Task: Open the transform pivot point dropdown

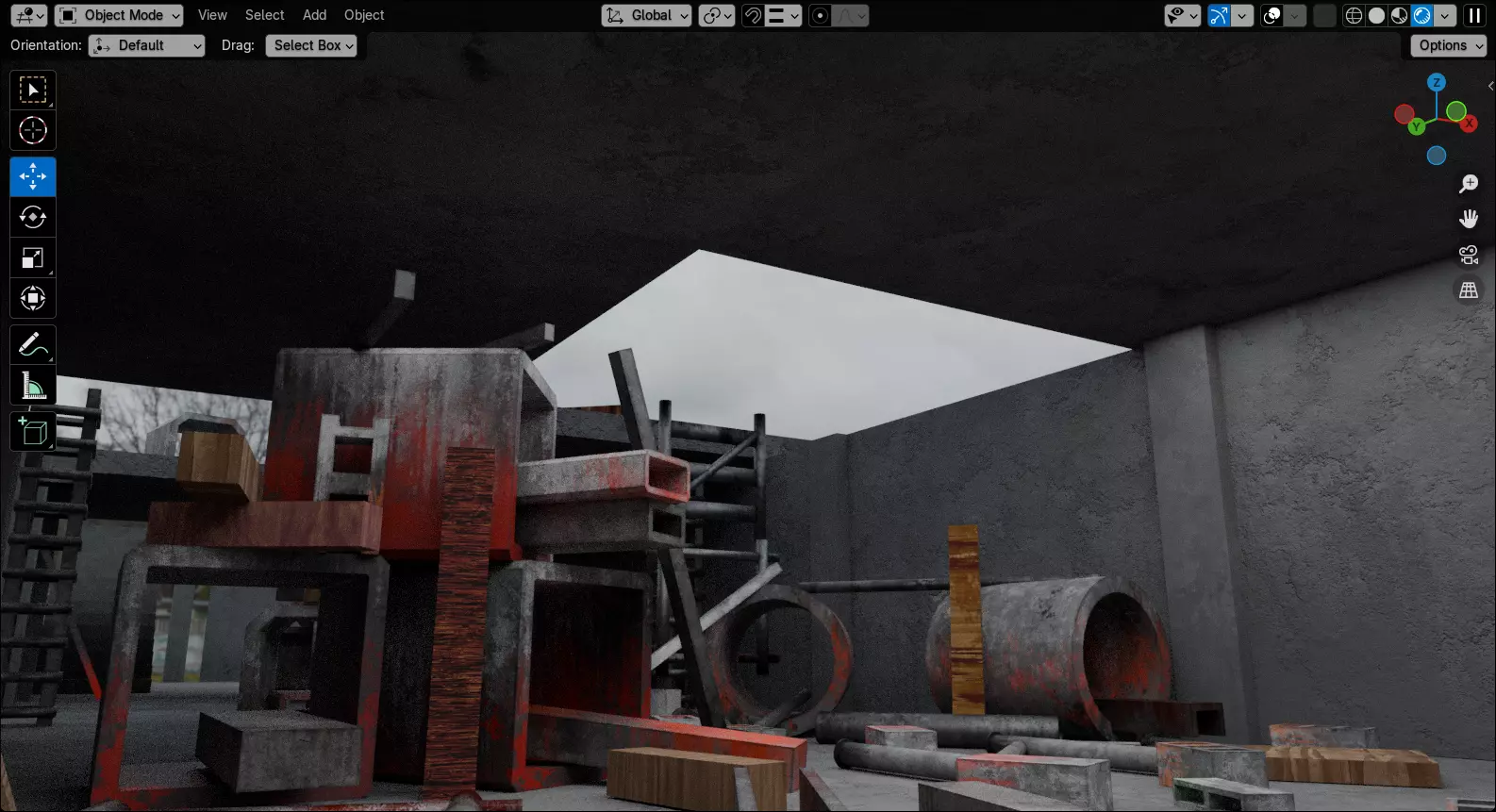Action: 717,15
